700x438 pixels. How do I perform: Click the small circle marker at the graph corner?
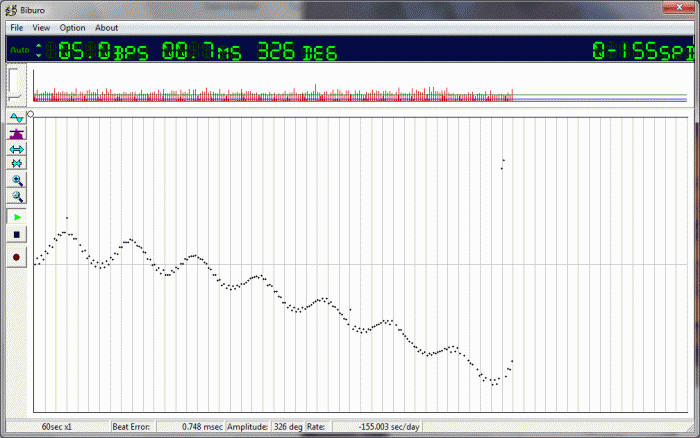click(x=31, y=114)
